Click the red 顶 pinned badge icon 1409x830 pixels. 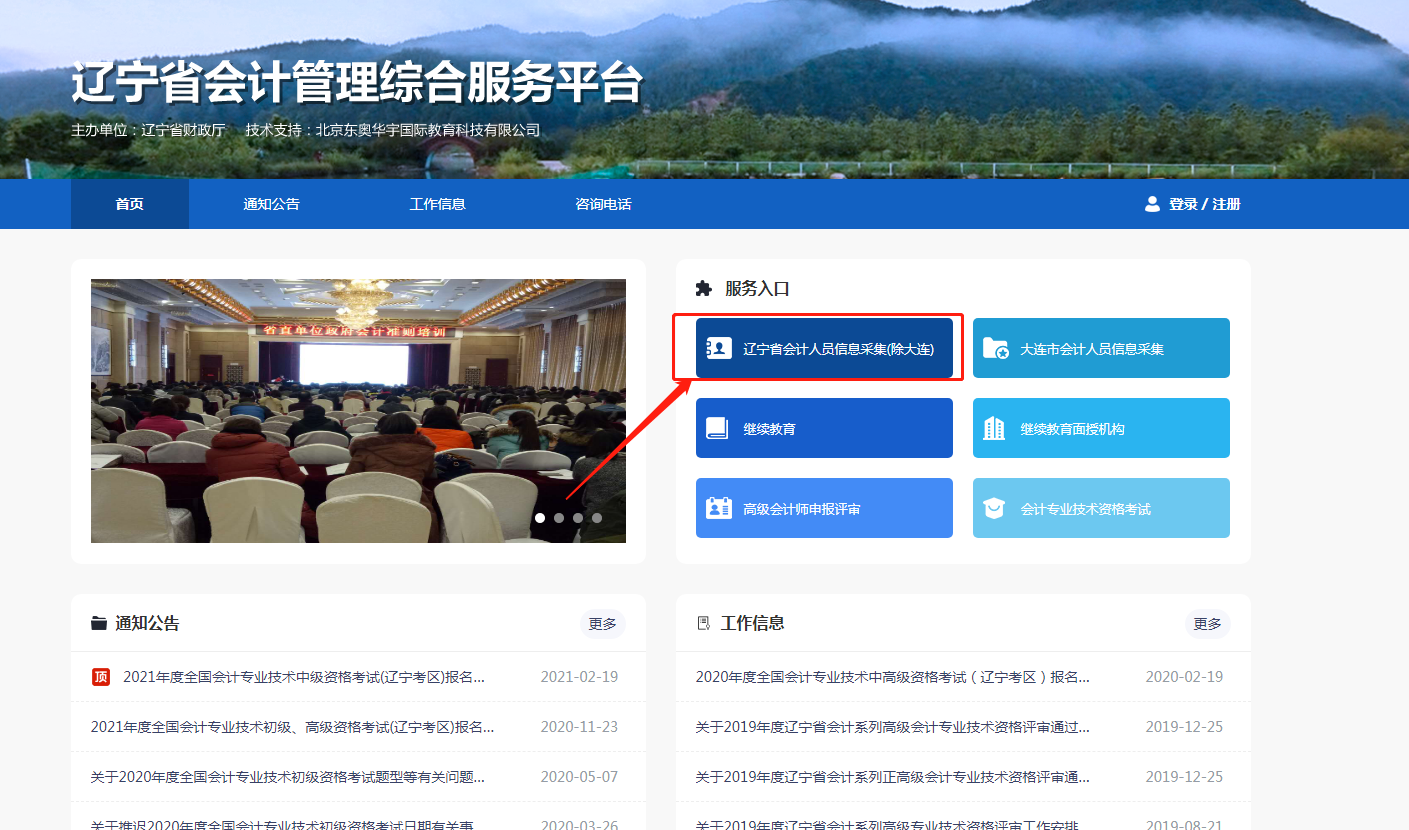[x=100, y=677]
